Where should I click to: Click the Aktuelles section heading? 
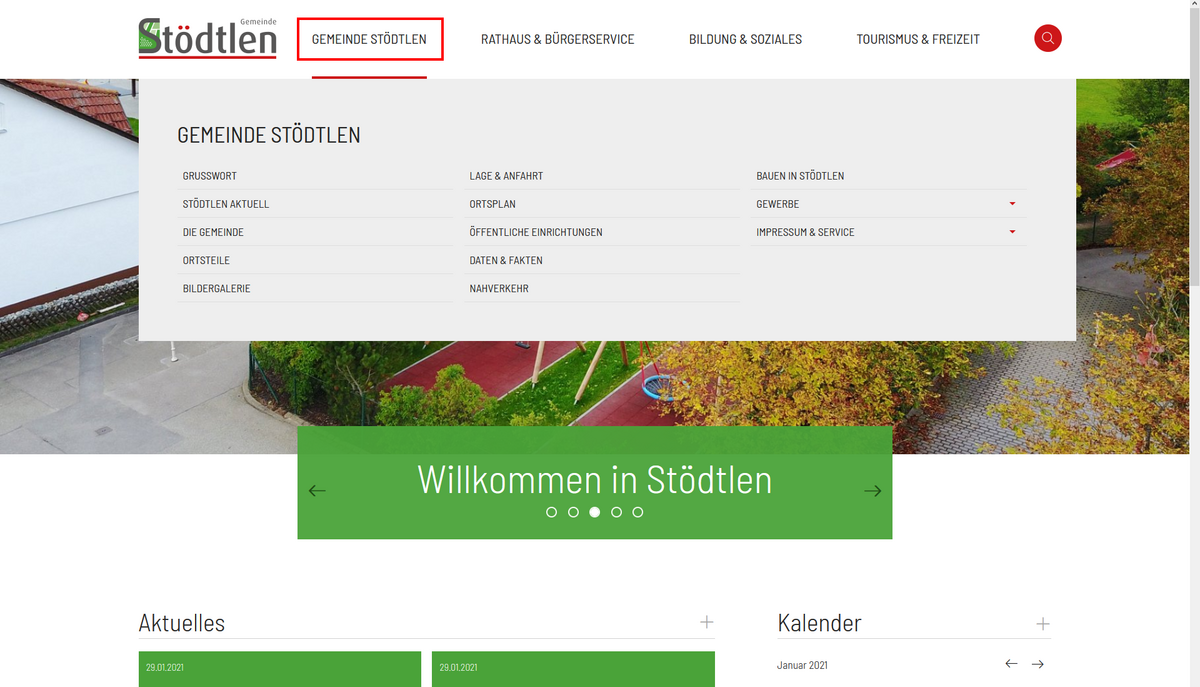pos(182,623)
